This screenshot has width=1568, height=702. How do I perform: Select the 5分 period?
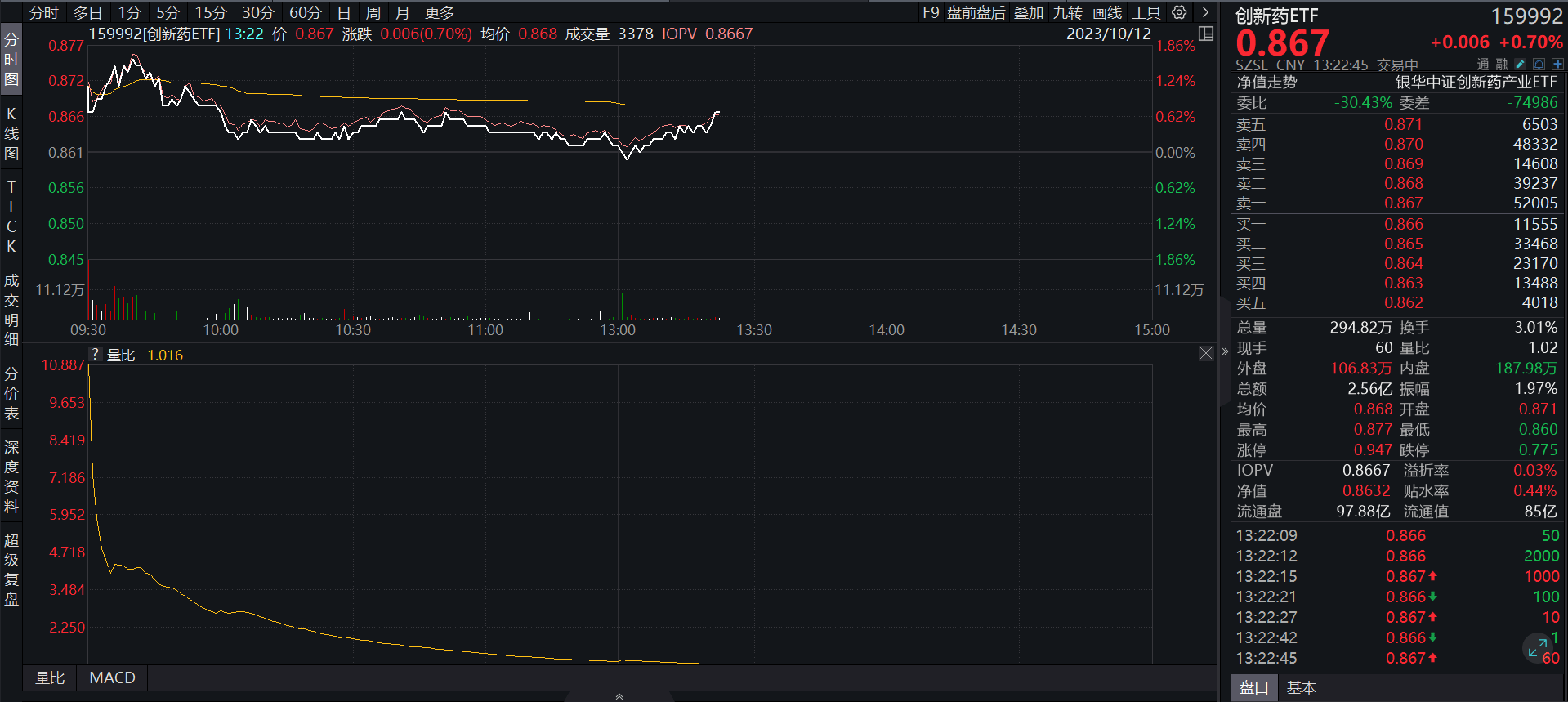(168, 12)
